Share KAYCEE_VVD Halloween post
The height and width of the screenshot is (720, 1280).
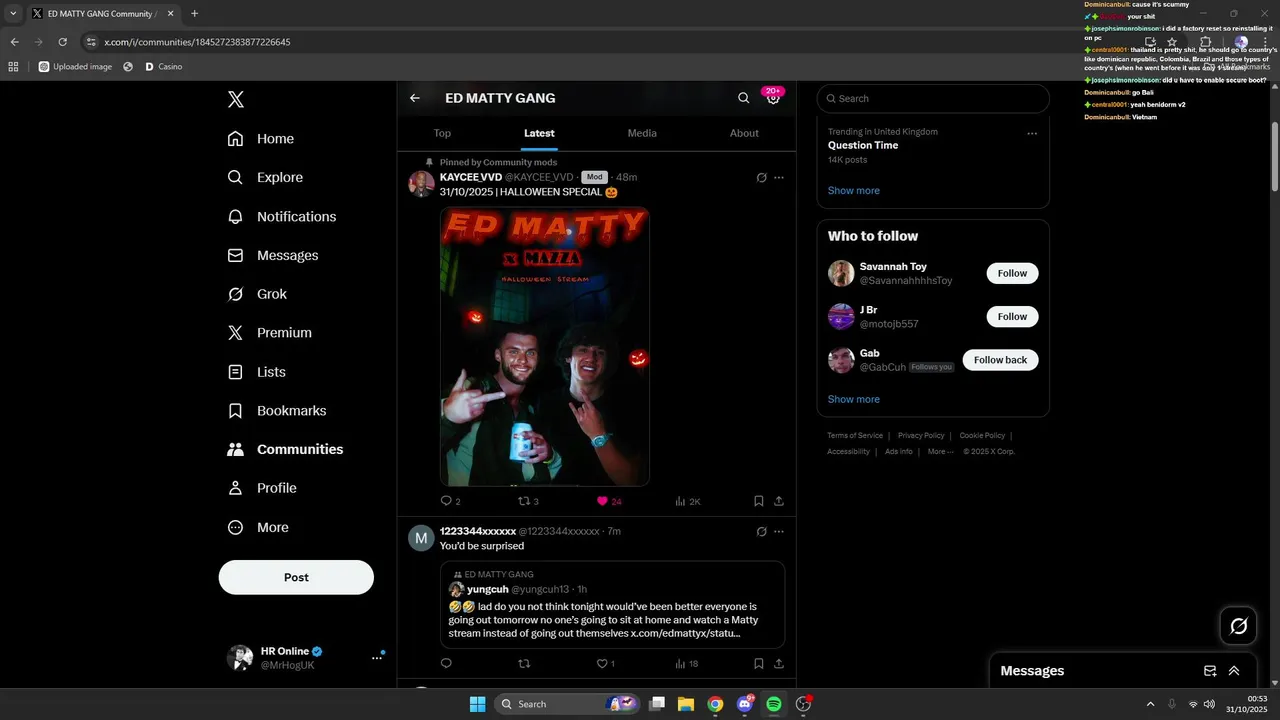pyautogui.click(x=779, y=501)
